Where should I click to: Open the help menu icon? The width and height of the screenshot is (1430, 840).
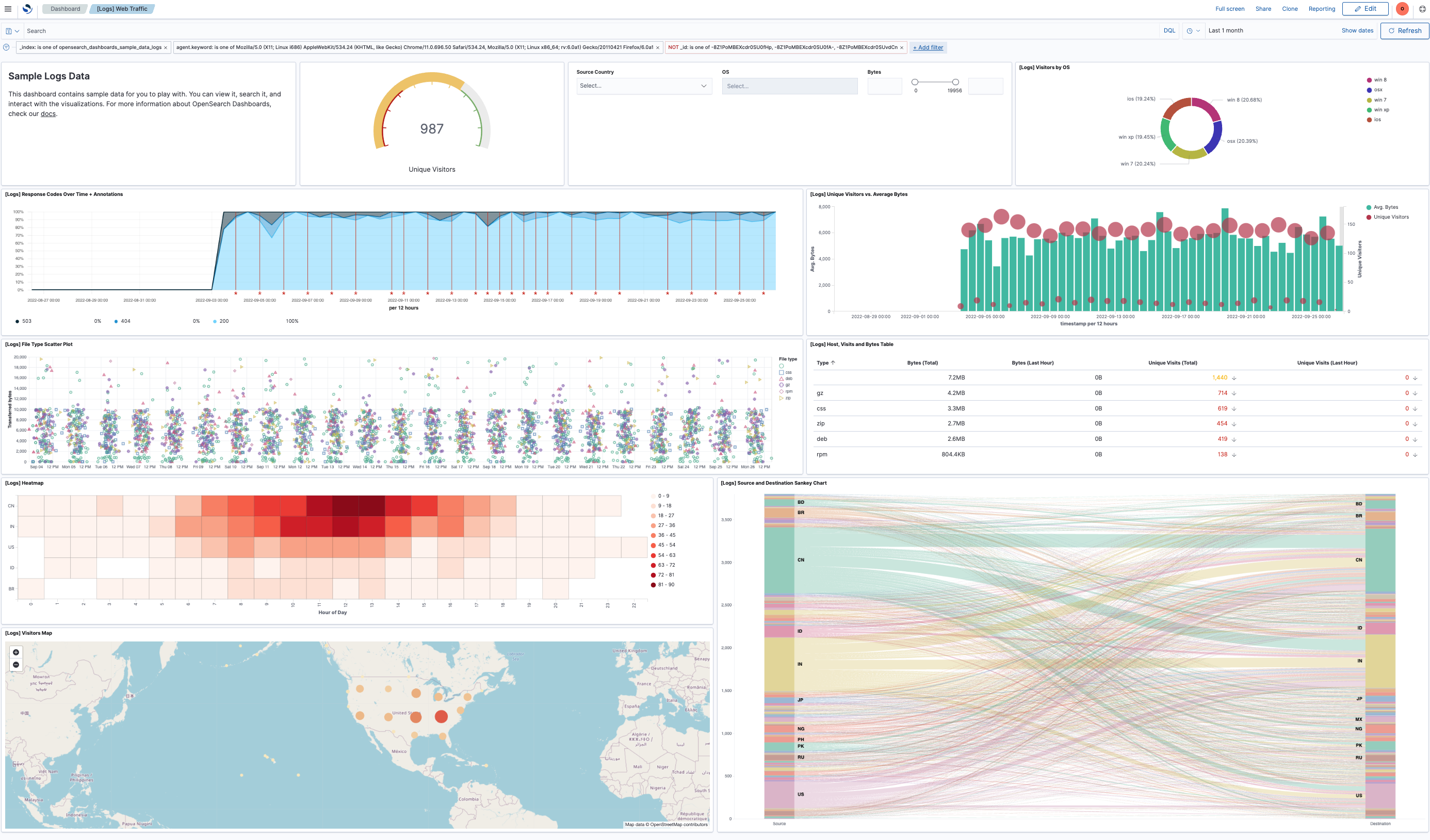coord(1423,8)
